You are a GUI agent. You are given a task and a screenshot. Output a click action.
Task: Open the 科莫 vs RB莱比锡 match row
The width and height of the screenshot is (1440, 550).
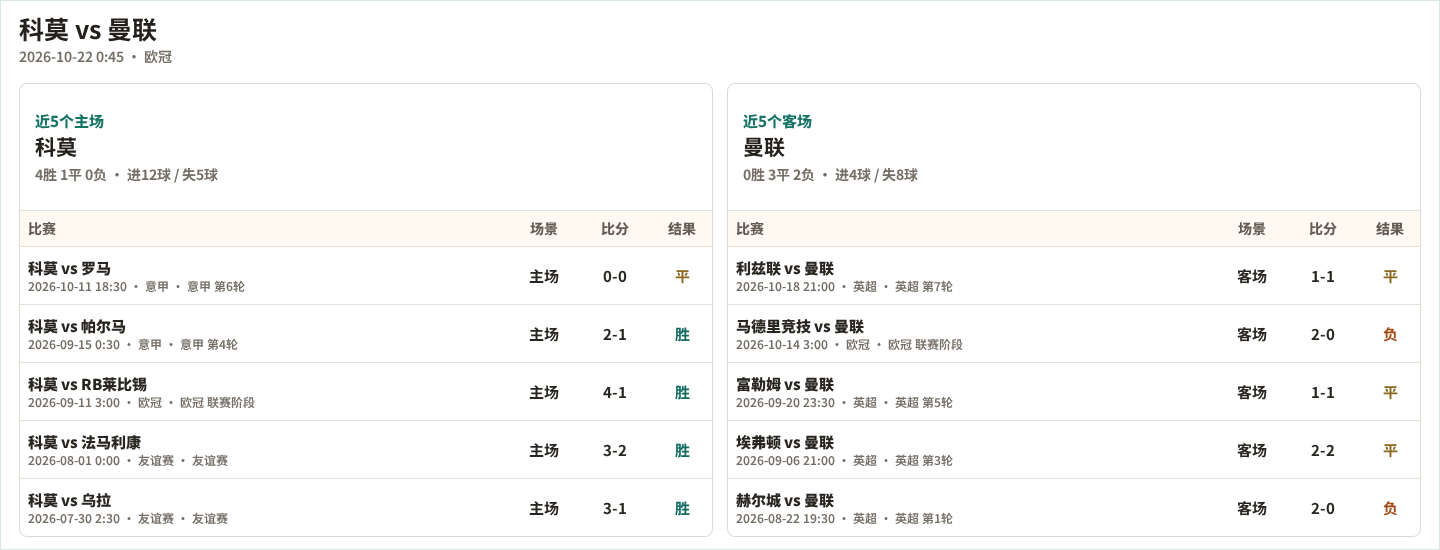(366, 392)
